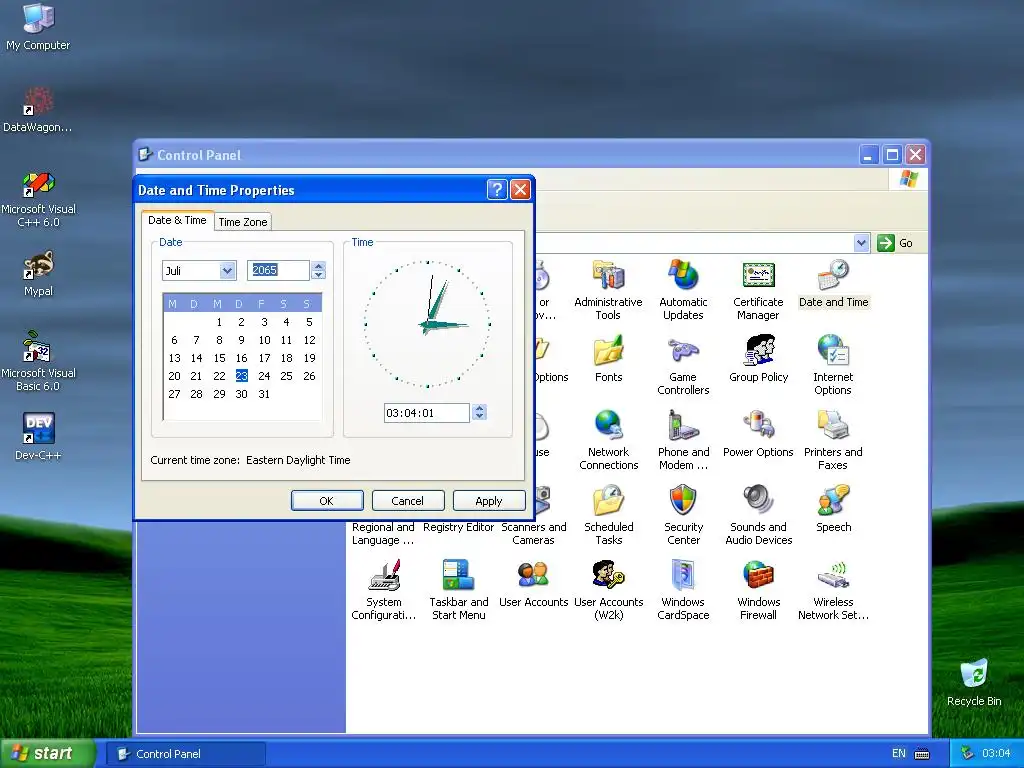This screenshot has height=768, width=1024.
Task: Open the Speech applet icon
Action: (x=833, y=500)
